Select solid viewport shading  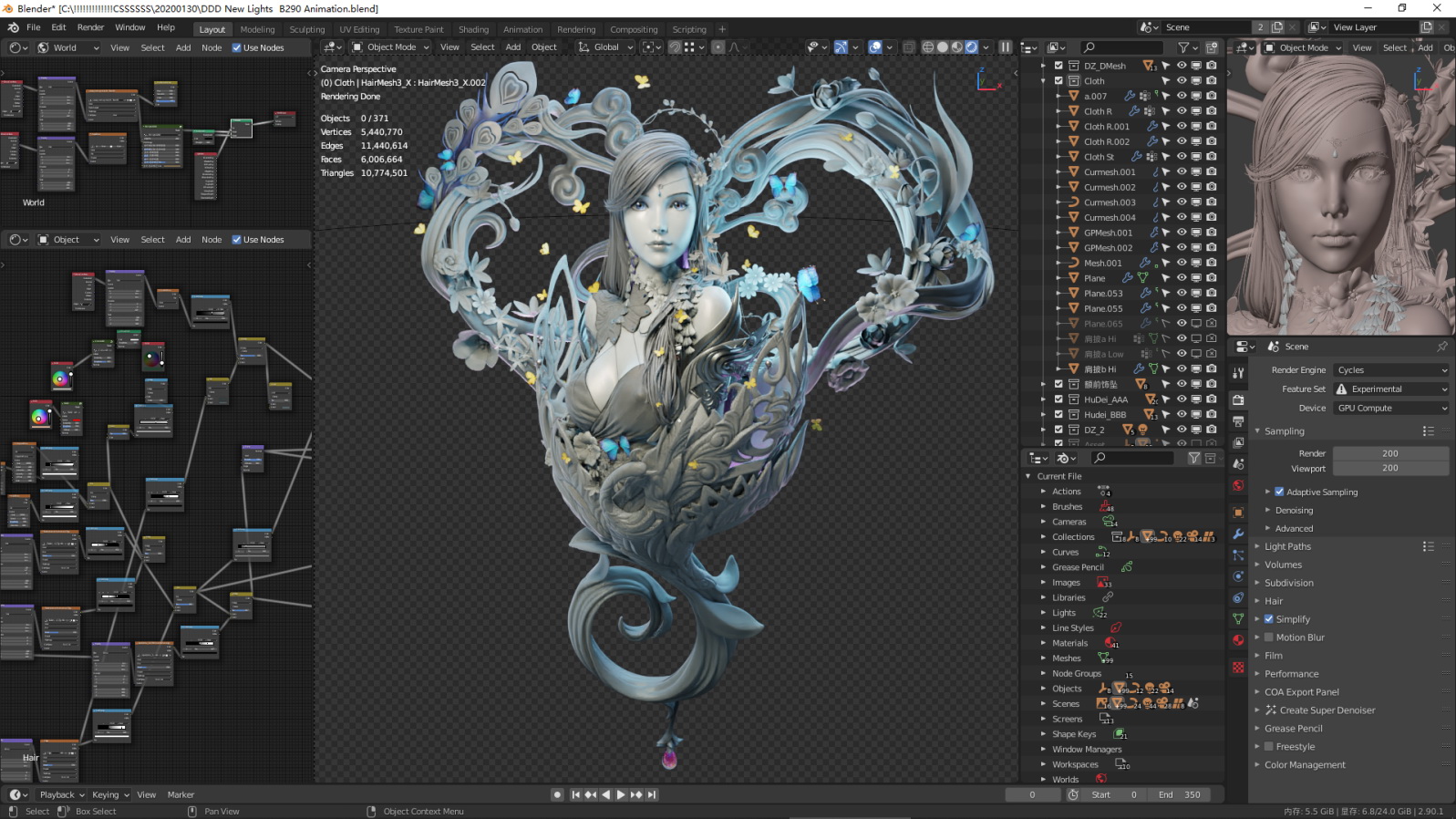coord(943,47)
